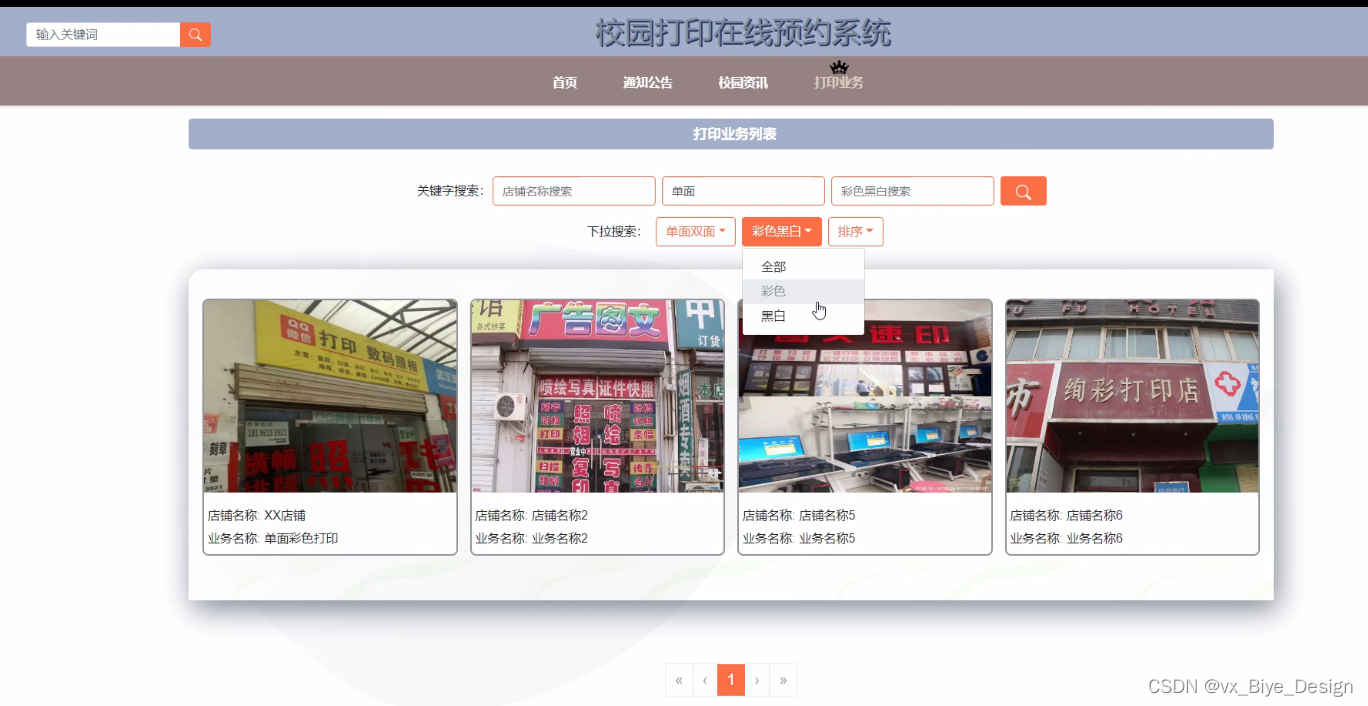This screenshot has height=706, width=1368.
Task: Click the 校园打印在线预约系统 site title
Action: point(743,33)
